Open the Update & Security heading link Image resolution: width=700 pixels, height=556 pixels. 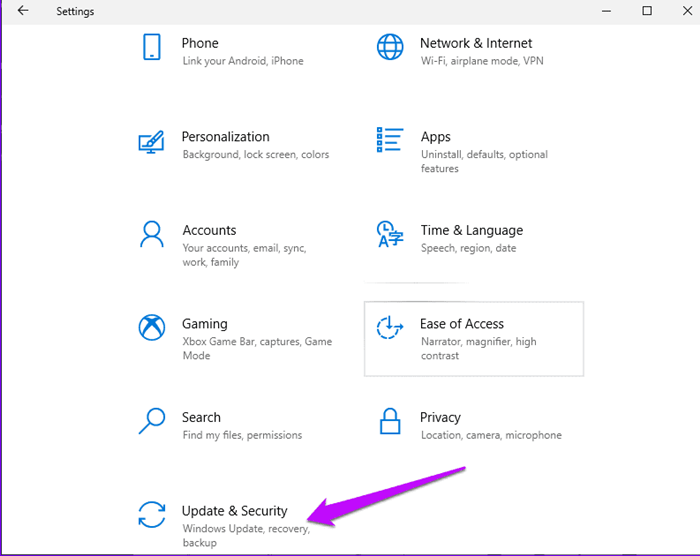[234, 511]
